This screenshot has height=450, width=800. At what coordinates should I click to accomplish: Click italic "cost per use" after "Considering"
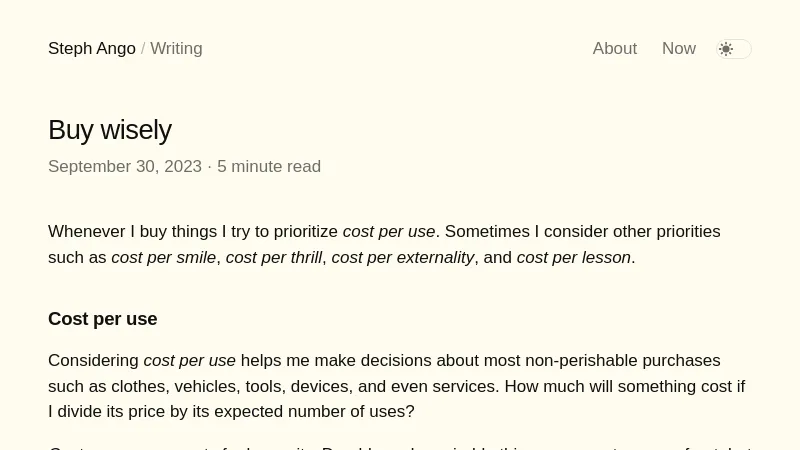click(x=189, y=361)
